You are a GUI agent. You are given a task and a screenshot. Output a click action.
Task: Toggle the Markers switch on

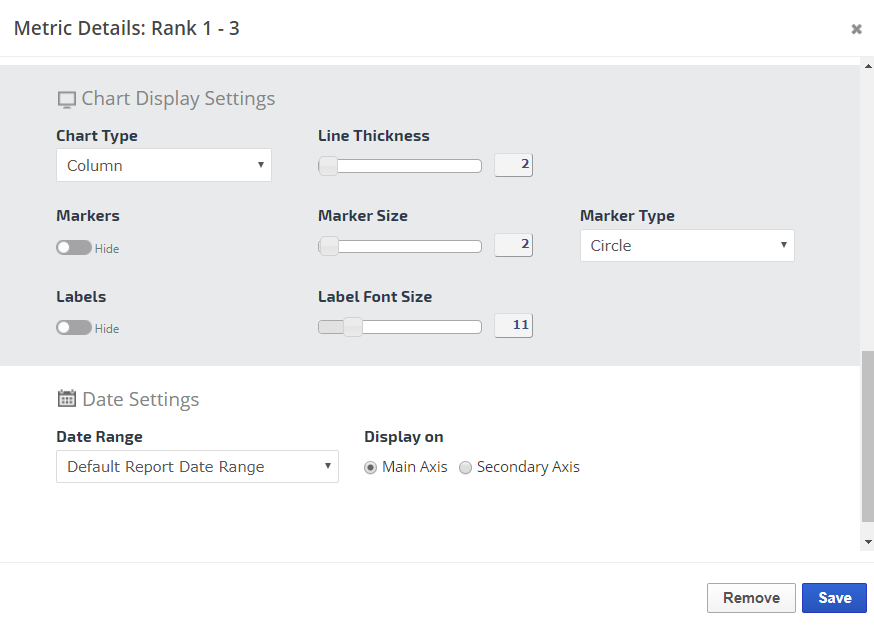point(74,247)
